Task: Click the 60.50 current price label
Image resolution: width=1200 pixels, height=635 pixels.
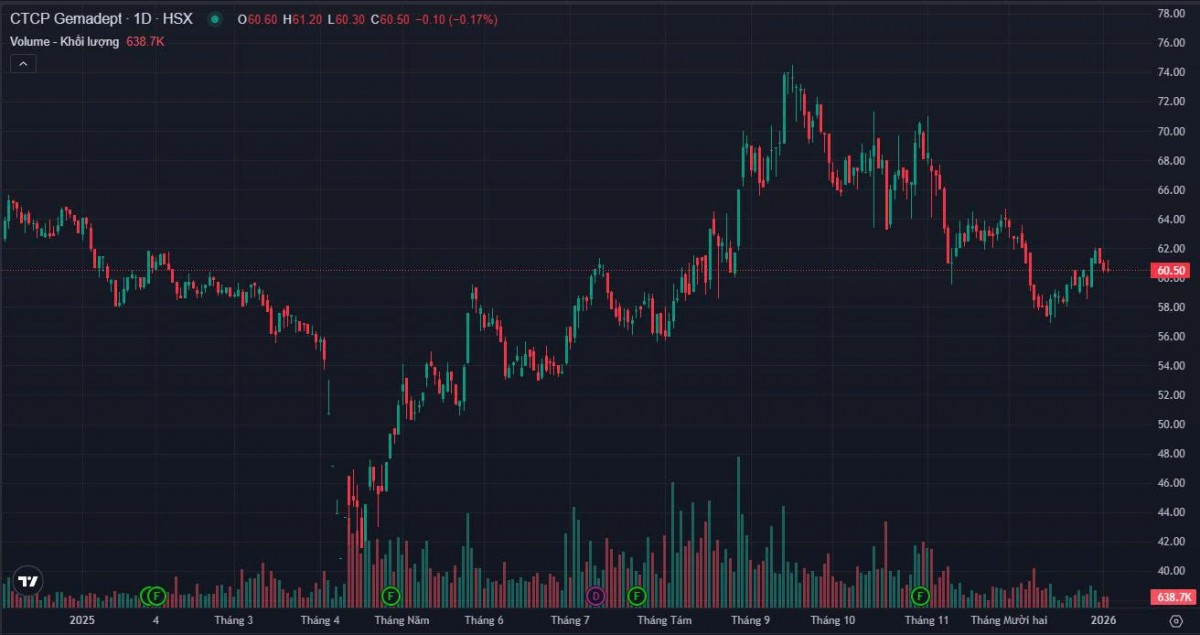Action: (1171, 270)
